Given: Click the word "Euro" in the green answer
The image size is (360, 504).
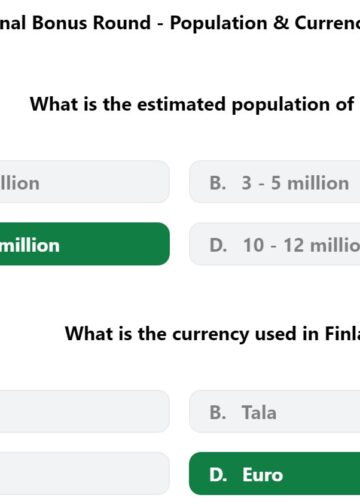Looking at the screenshot, I should click(263, 475).
